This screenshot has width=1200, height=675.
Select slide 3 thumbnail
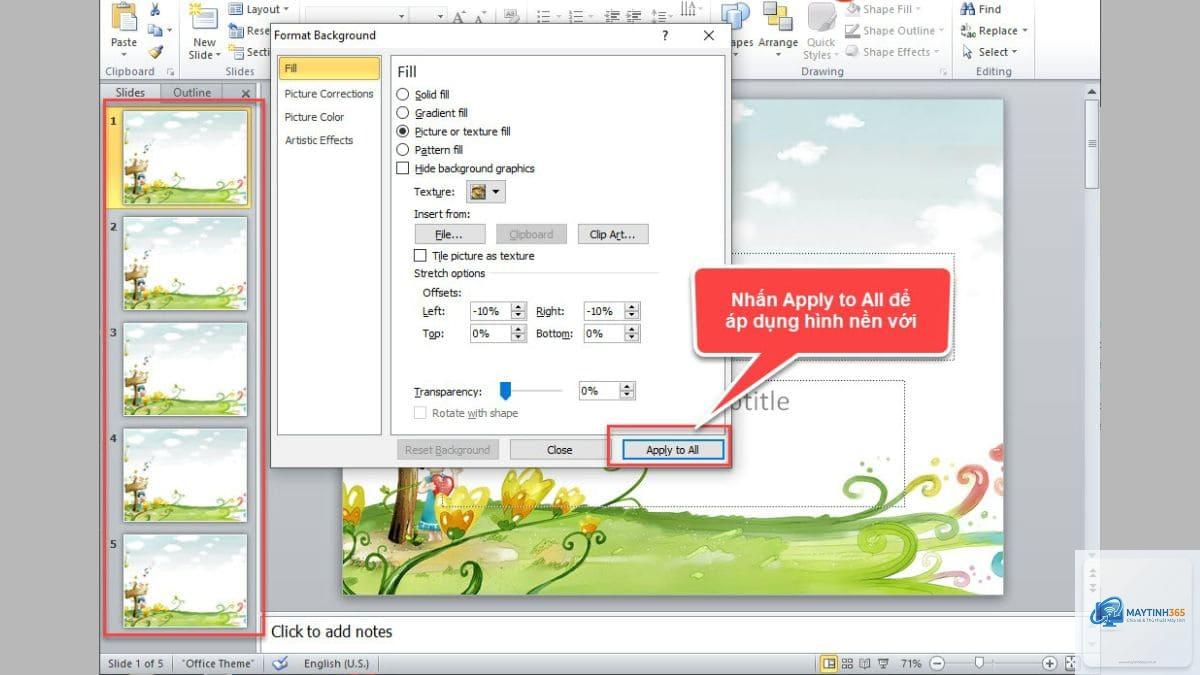pyautogui.click(x=185, y=369)
